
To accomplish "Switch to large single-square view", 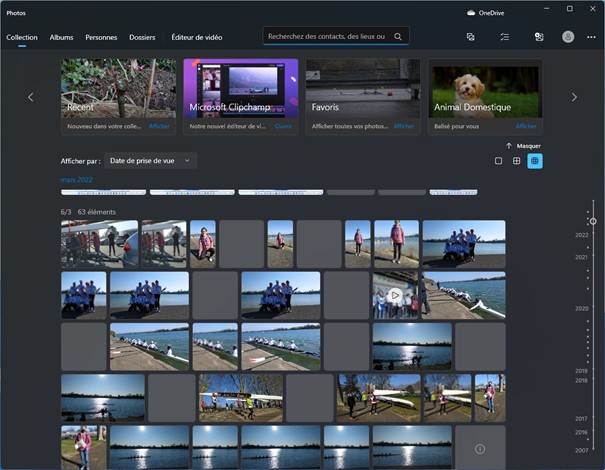I will [x=498, y=161].
